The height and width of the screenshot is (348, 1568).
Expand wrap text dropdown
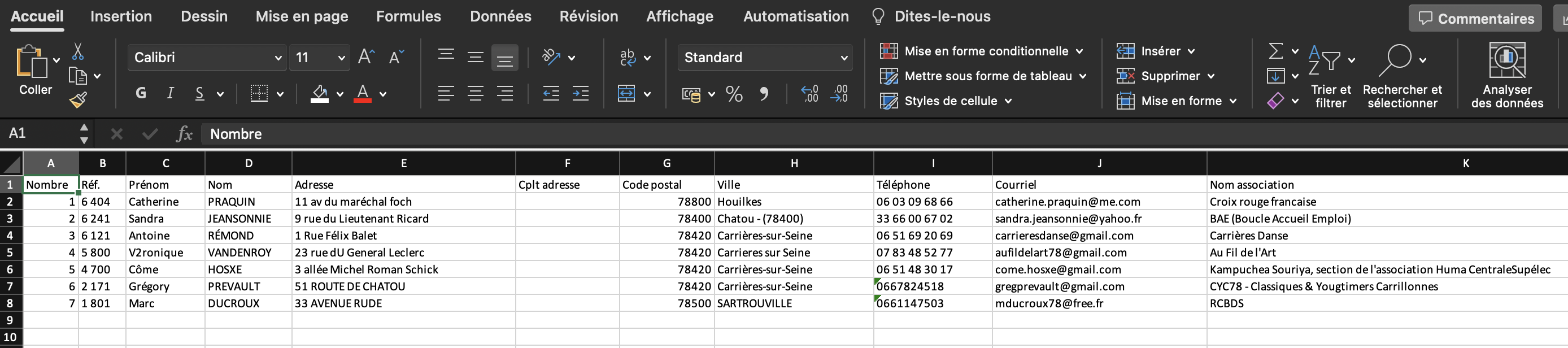647,58
